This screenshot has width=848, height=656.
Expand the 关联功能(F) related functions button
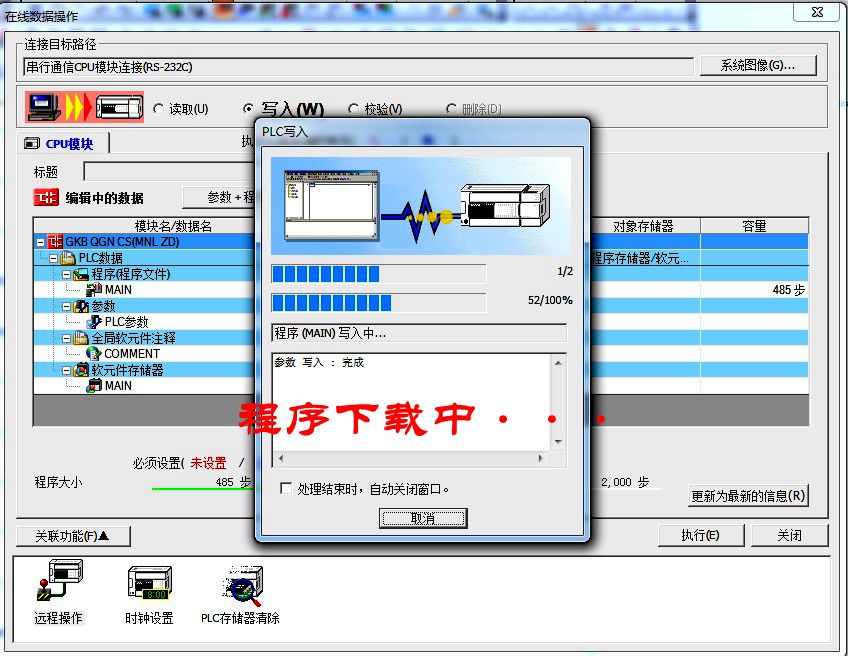click(x=74, y=536)
